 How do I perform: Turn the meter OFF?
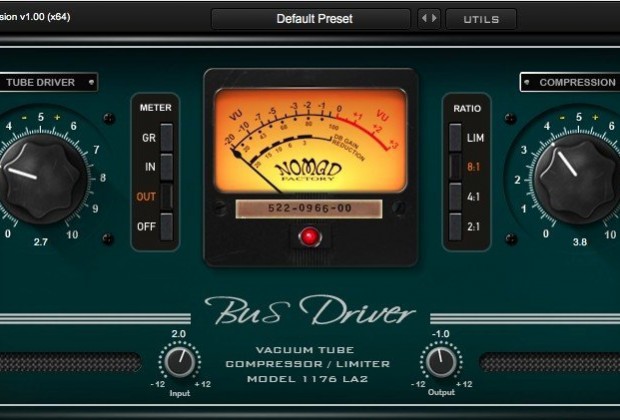pyautogui.click(x=166, y=227)
